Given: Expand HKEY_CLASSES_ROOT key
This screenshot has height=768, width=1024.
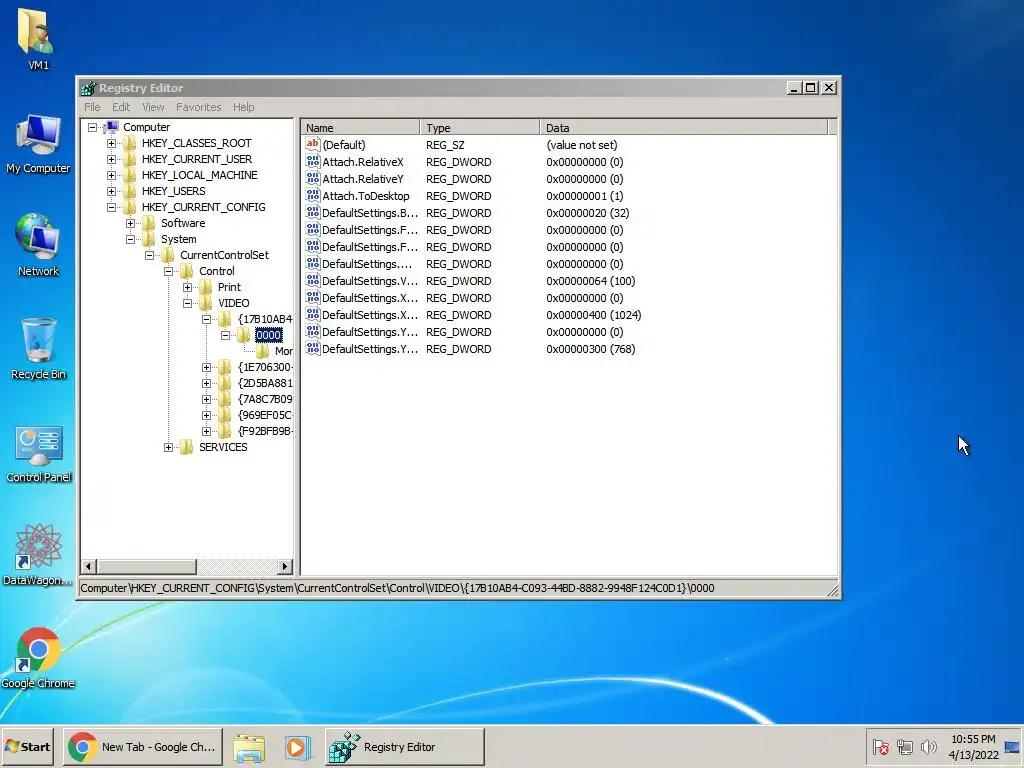Looking at the screenshot, I should coord(111,143).
